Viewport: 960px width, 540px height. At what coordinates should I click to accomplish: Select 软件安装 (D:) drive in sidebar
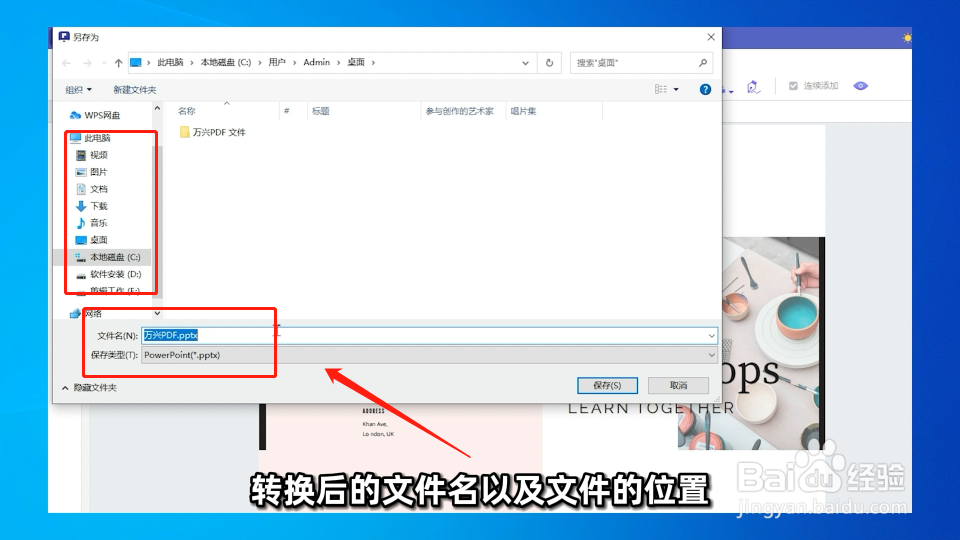[x=108, y=274]
